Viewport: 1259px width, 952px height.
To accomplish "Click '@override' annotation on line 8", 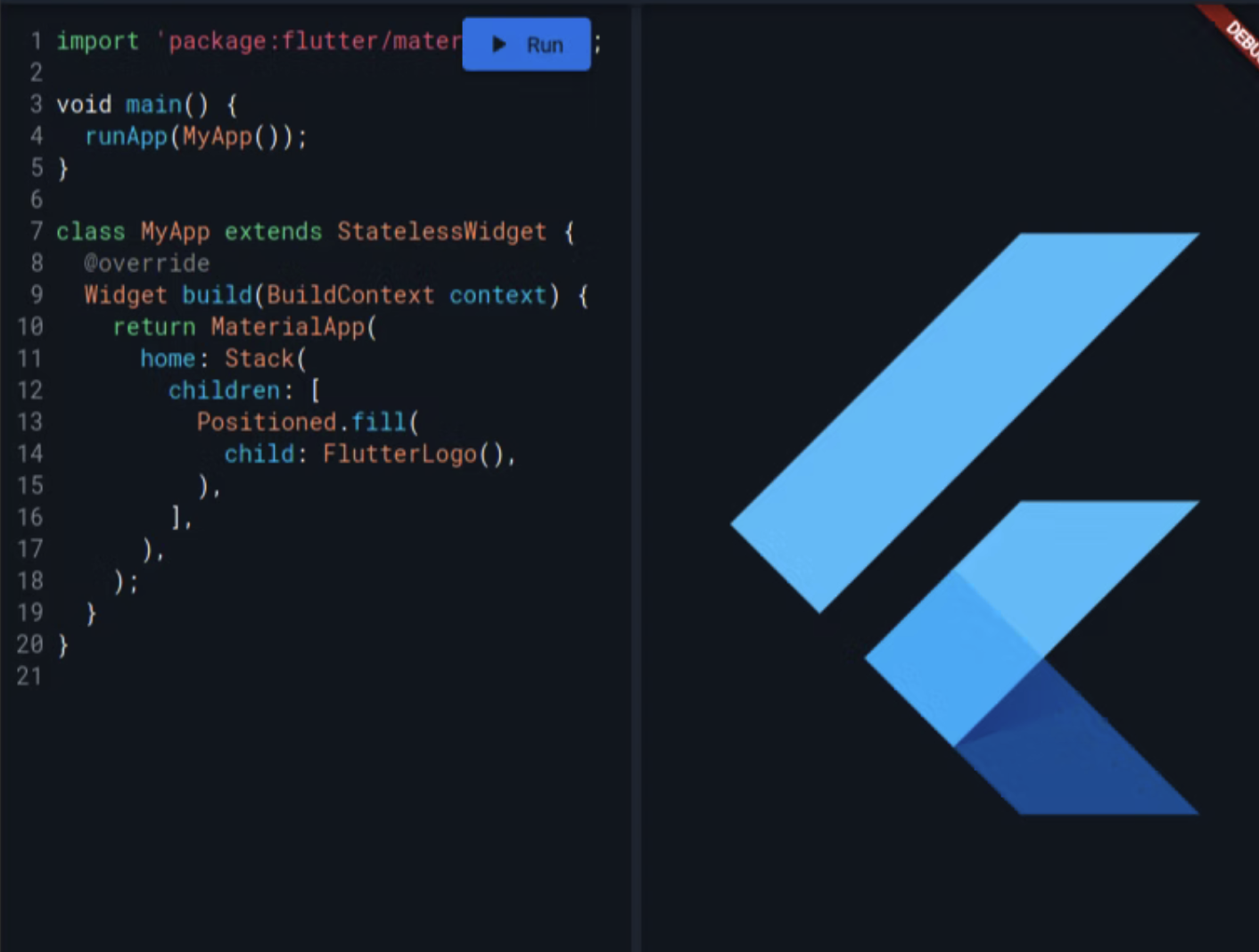I will tap(147, 263).
